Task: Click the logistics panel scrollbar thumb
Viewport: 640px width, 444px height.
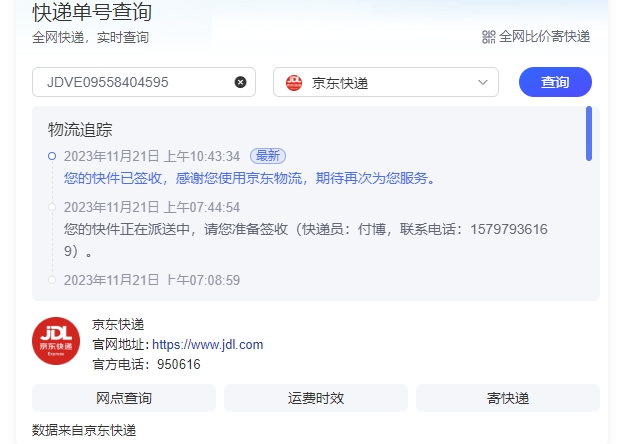Action: point(589,133)
